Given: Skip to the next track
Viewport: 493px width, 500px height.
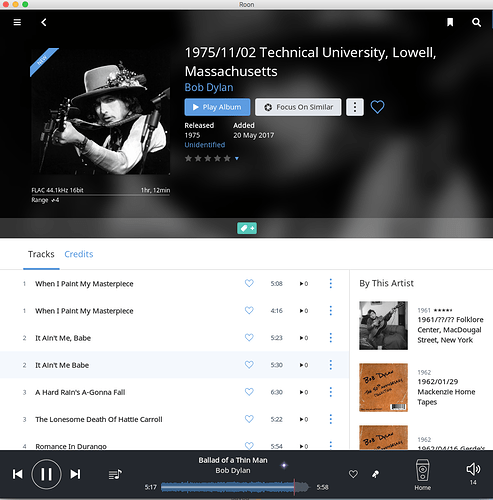Looking at the screenshot, I should click(x=75, y=474).
